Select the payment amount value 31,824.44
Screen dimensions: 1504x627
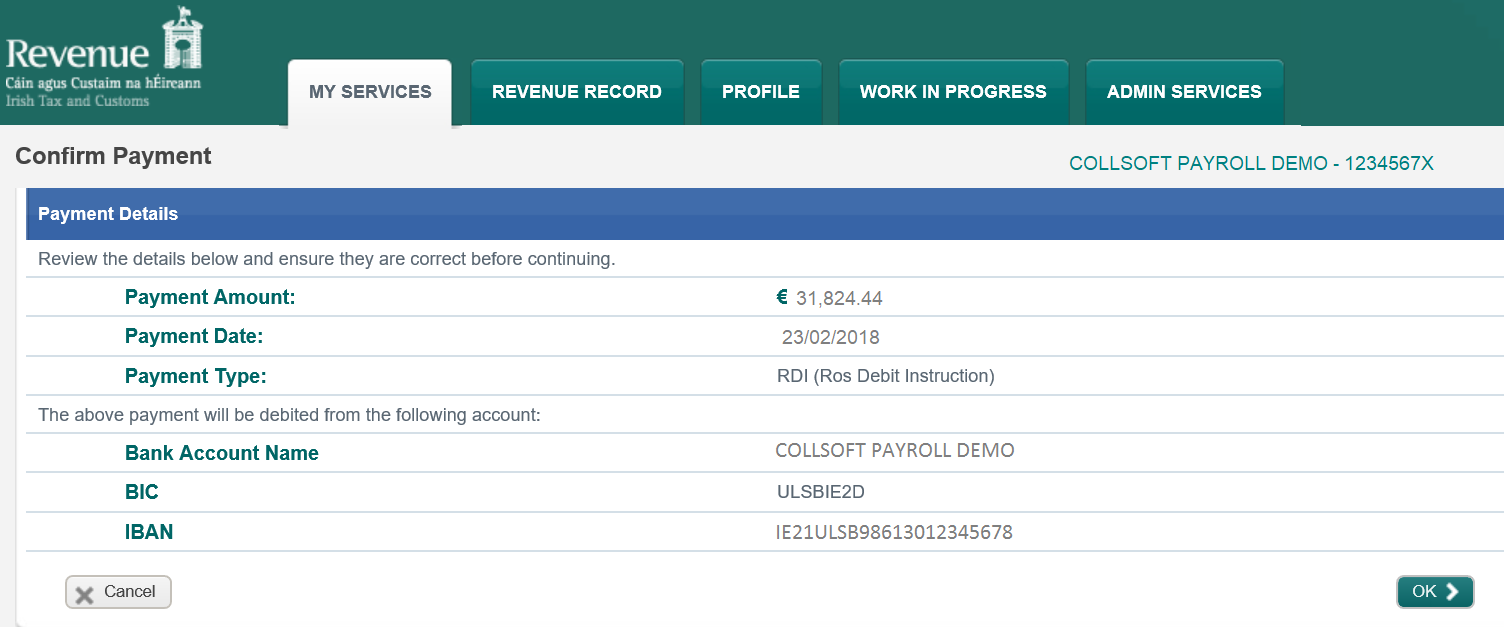839,298
